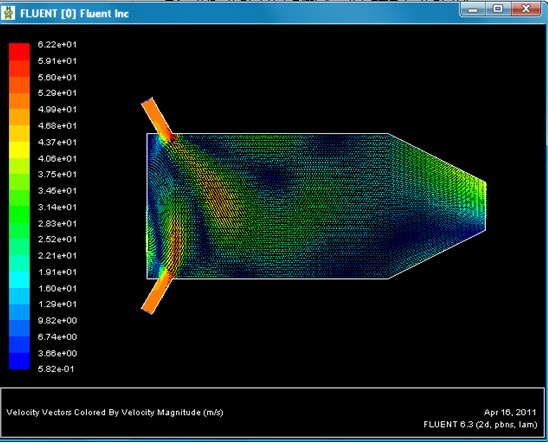Click the 'FLUENT [0] Fluent Inc' window title
548x443 pixels.
point(74,14)
